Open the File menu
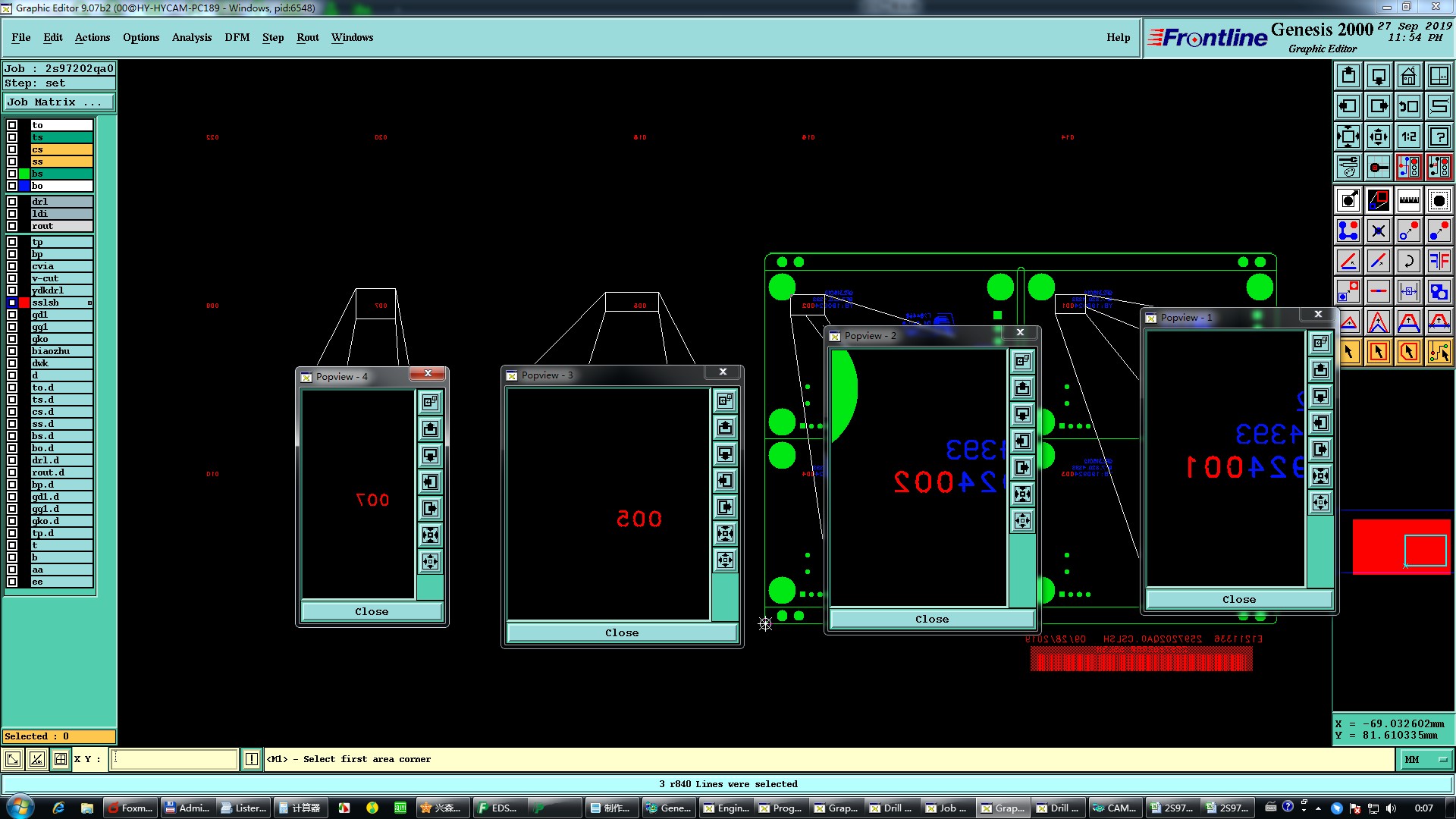The width and height of the screenshot is (1456, 819). (x=21, y=37)
